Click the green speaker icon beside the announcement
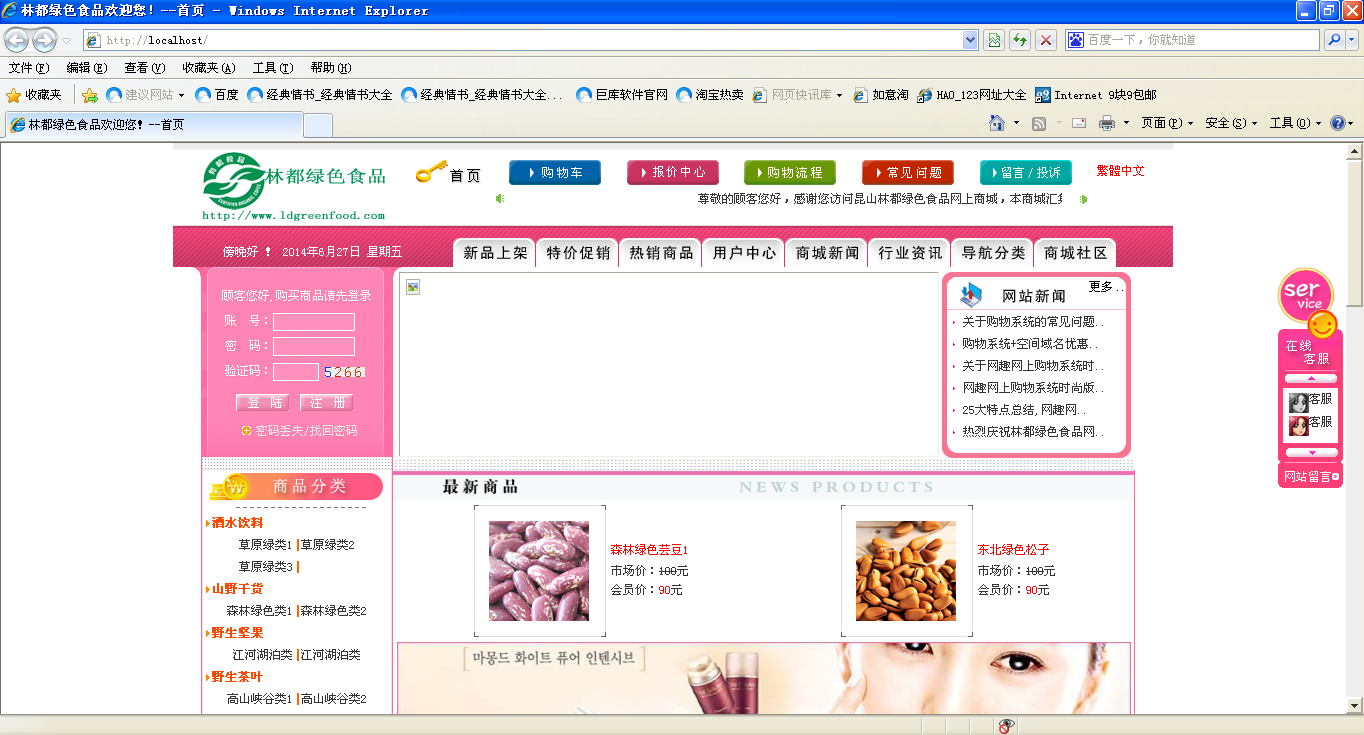 tap(500, 198)
